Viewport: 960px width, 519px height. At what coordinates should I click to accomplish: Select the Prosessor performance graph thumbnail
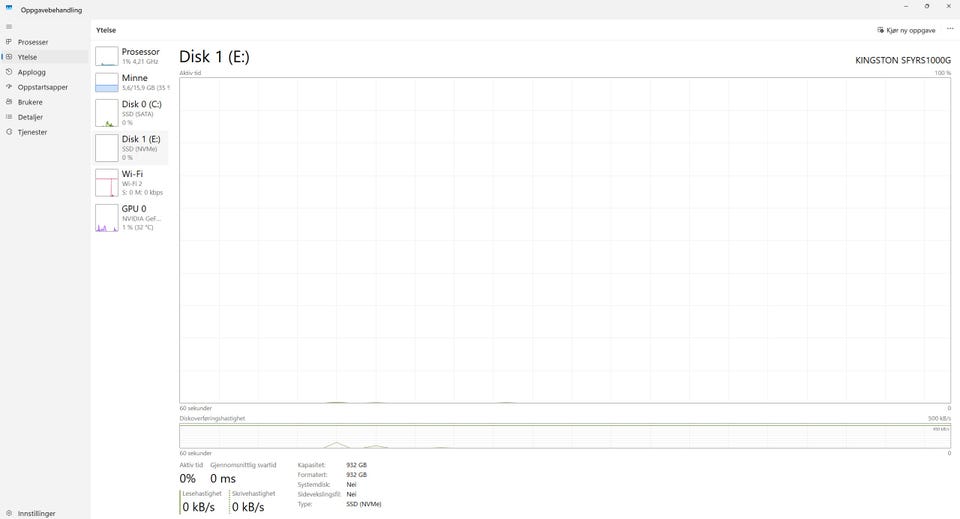click(x=107, y=56)
